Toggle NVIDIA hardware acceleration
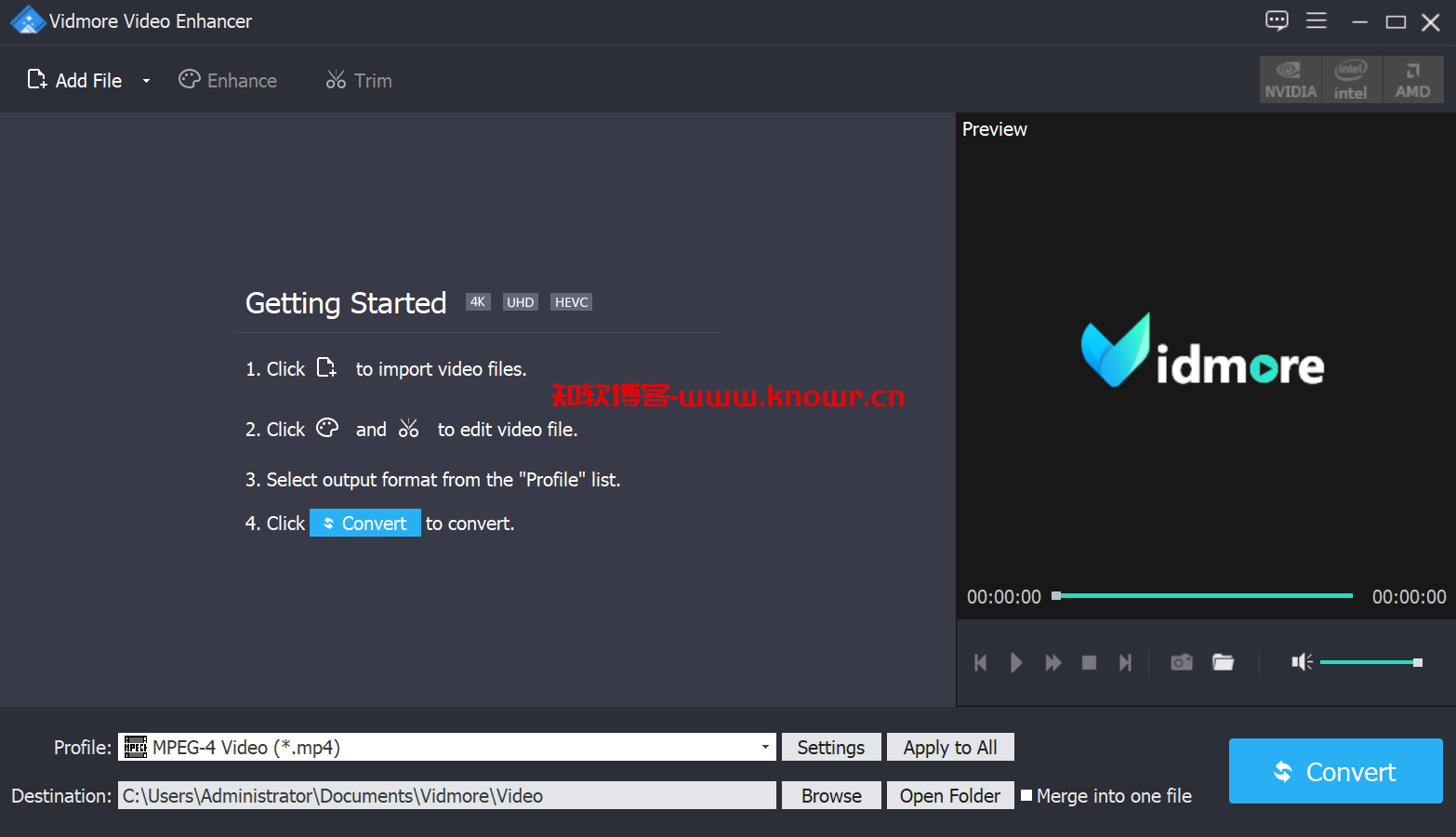1456x837 pixels. (1291, 80)
